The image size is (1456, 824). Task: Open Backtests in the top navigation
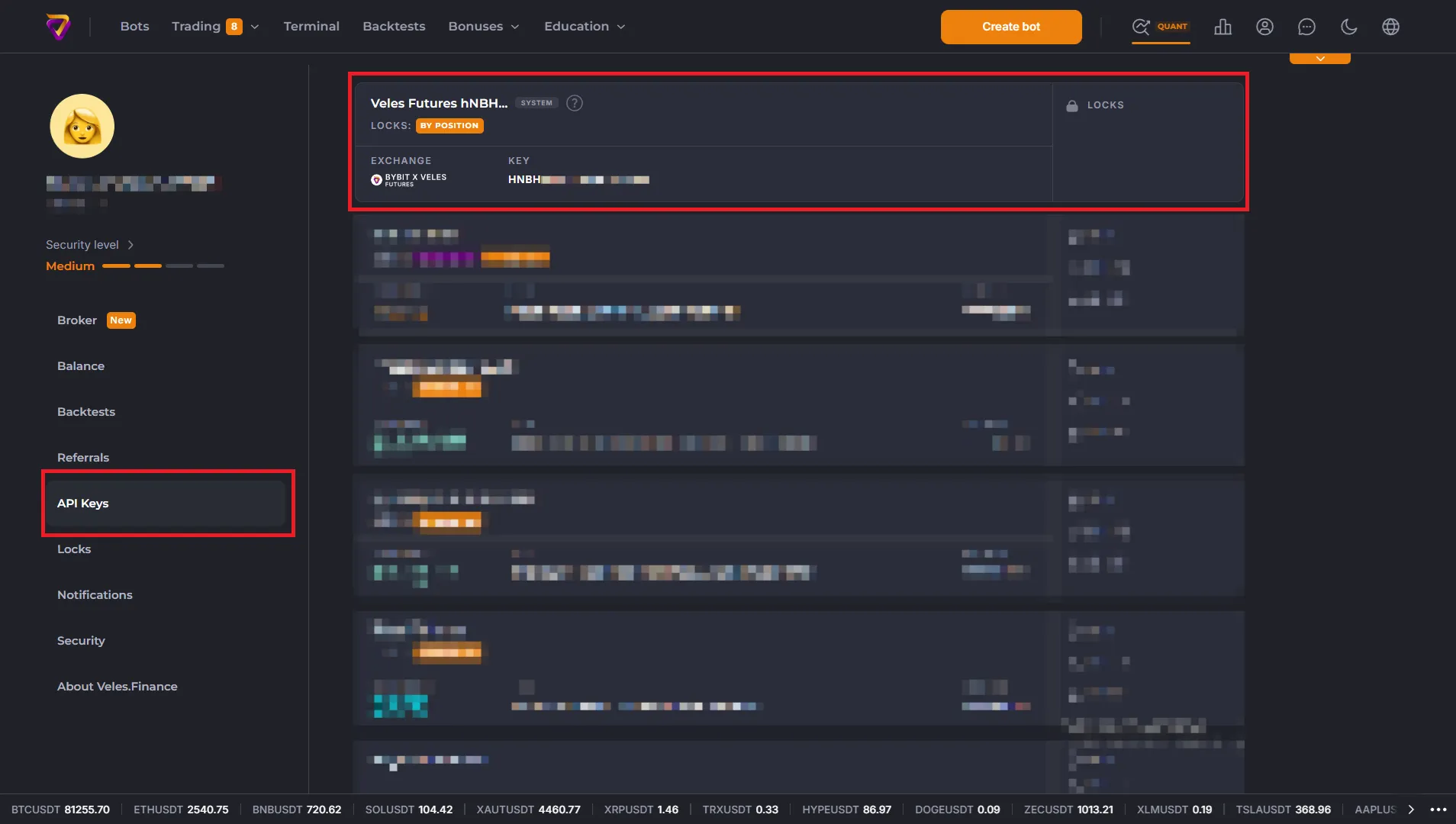coord(394,26)
